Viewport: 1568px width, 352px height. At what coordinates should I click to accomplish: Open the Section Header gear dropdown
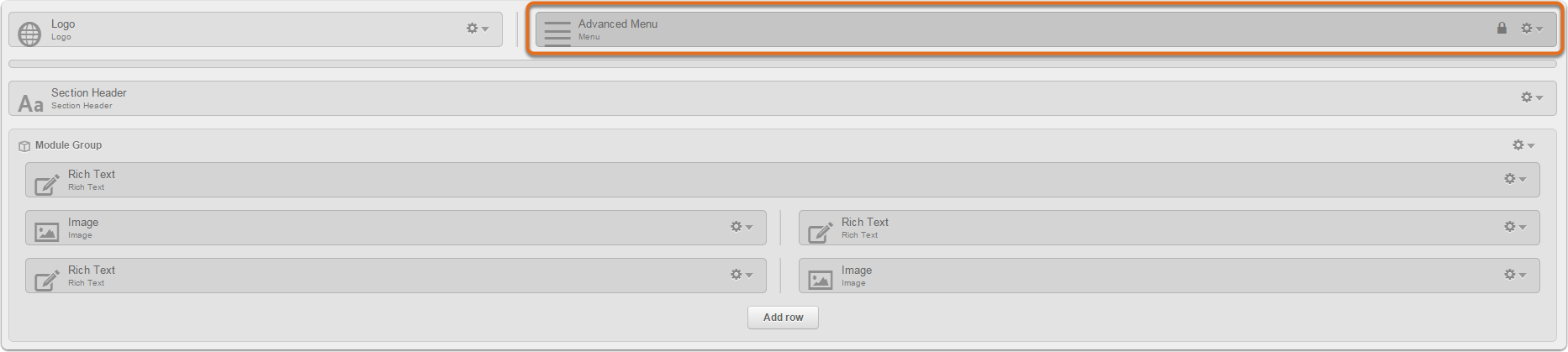click(x=1532, y=97)
